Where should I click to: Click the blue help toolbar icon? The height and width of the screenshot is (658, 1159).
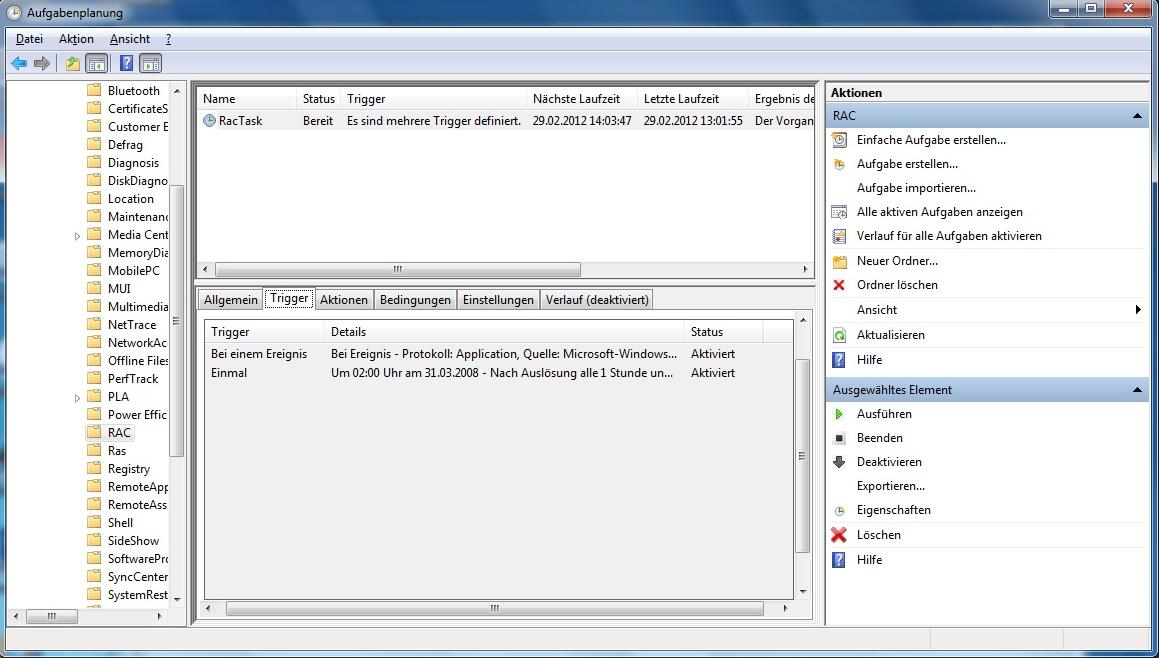126,64
